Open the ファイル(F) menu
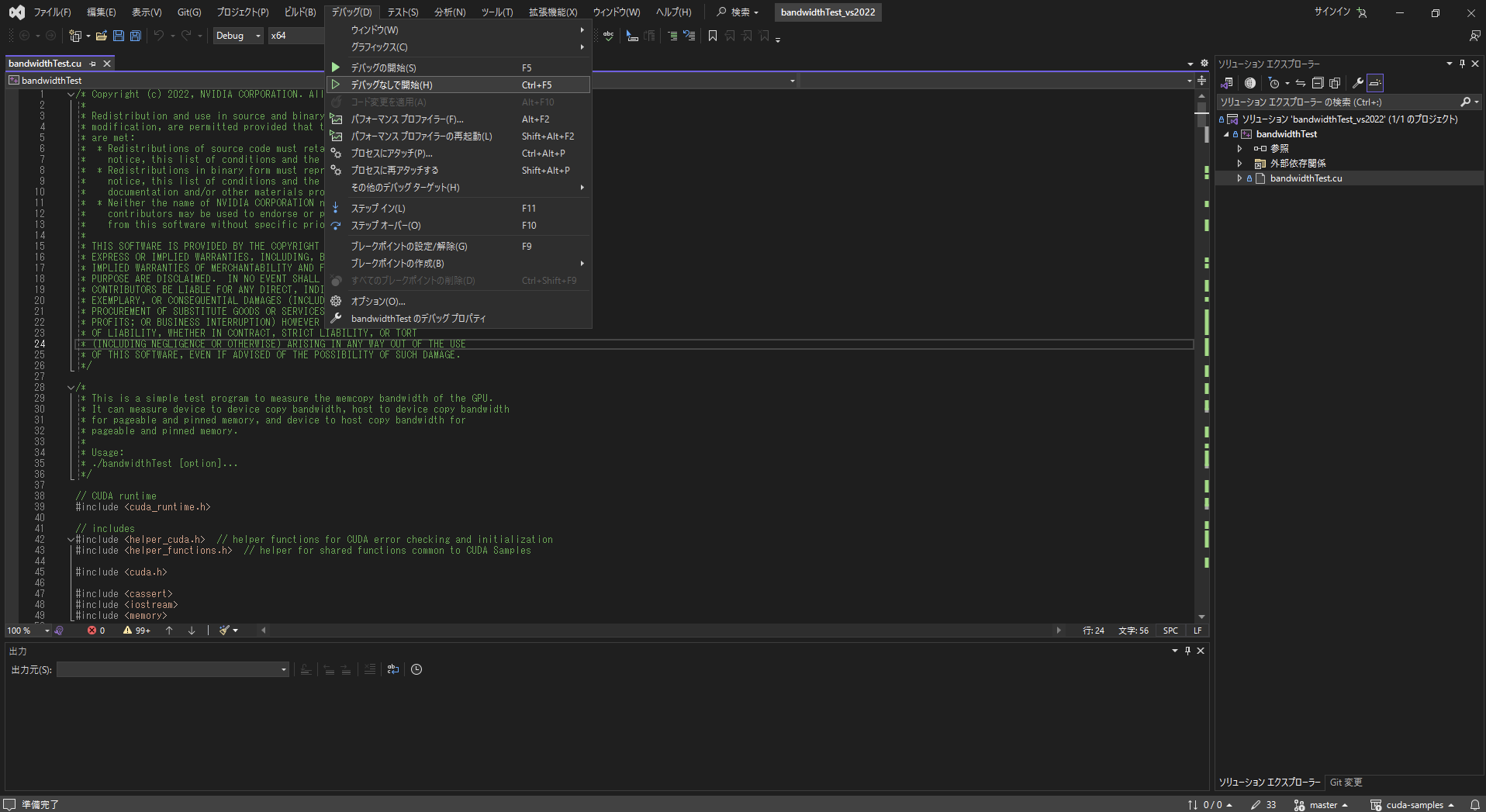Image resolution: width=1486 pixels, height=812 pixels. (52, 12)
